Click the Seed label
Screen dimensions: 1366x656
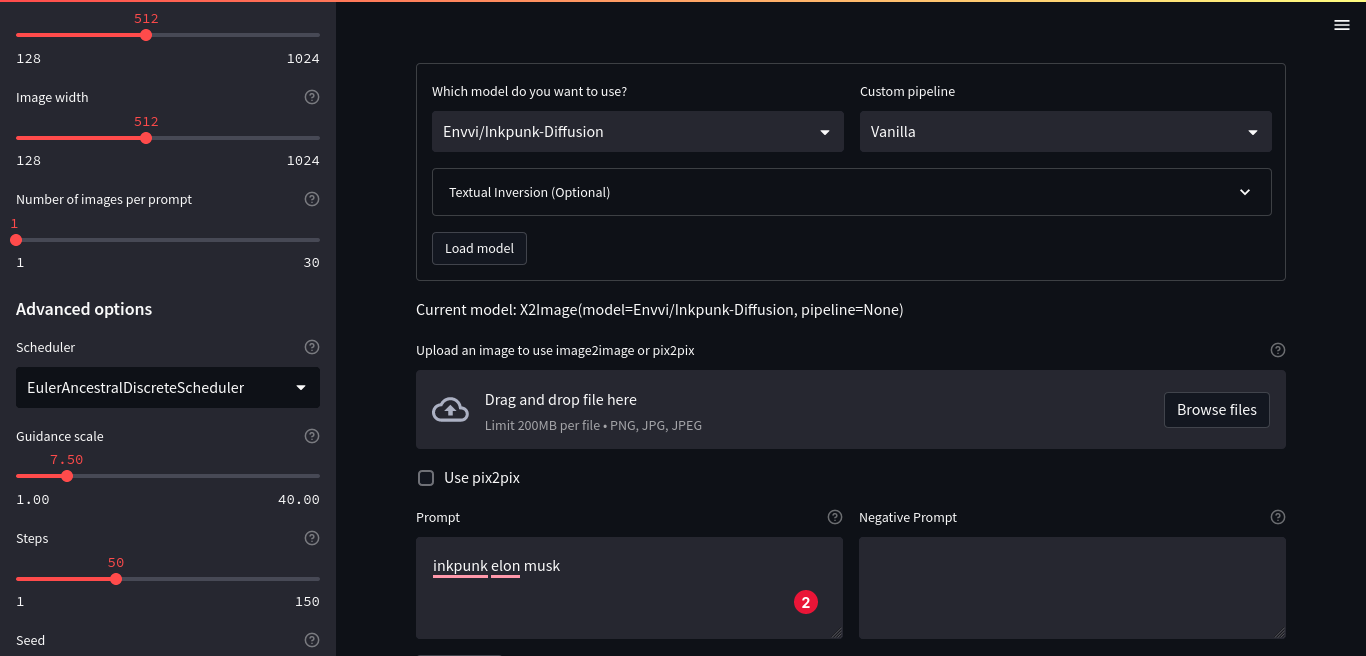tap(30, 641)
